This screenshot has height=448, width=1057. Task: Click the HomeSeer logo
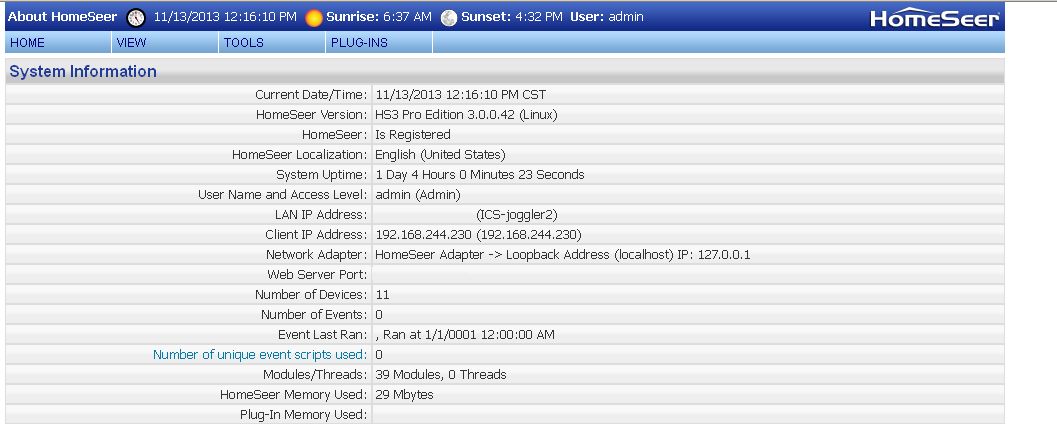pyautogui.click(x=934, y=19)
